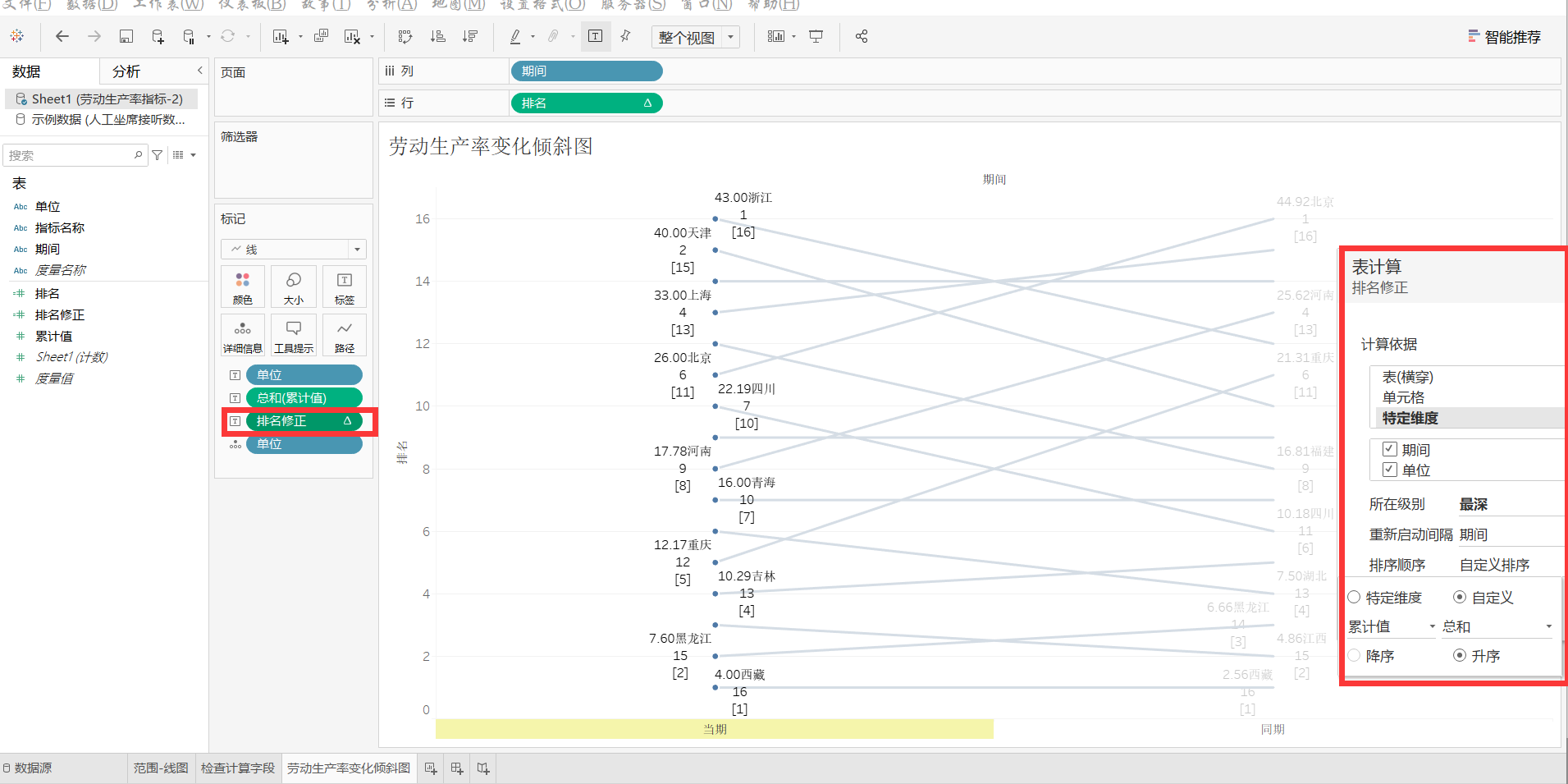Switch to the 分析 pane tab
The width and height of the screenshot is (1568, 784).
point(126,71)
